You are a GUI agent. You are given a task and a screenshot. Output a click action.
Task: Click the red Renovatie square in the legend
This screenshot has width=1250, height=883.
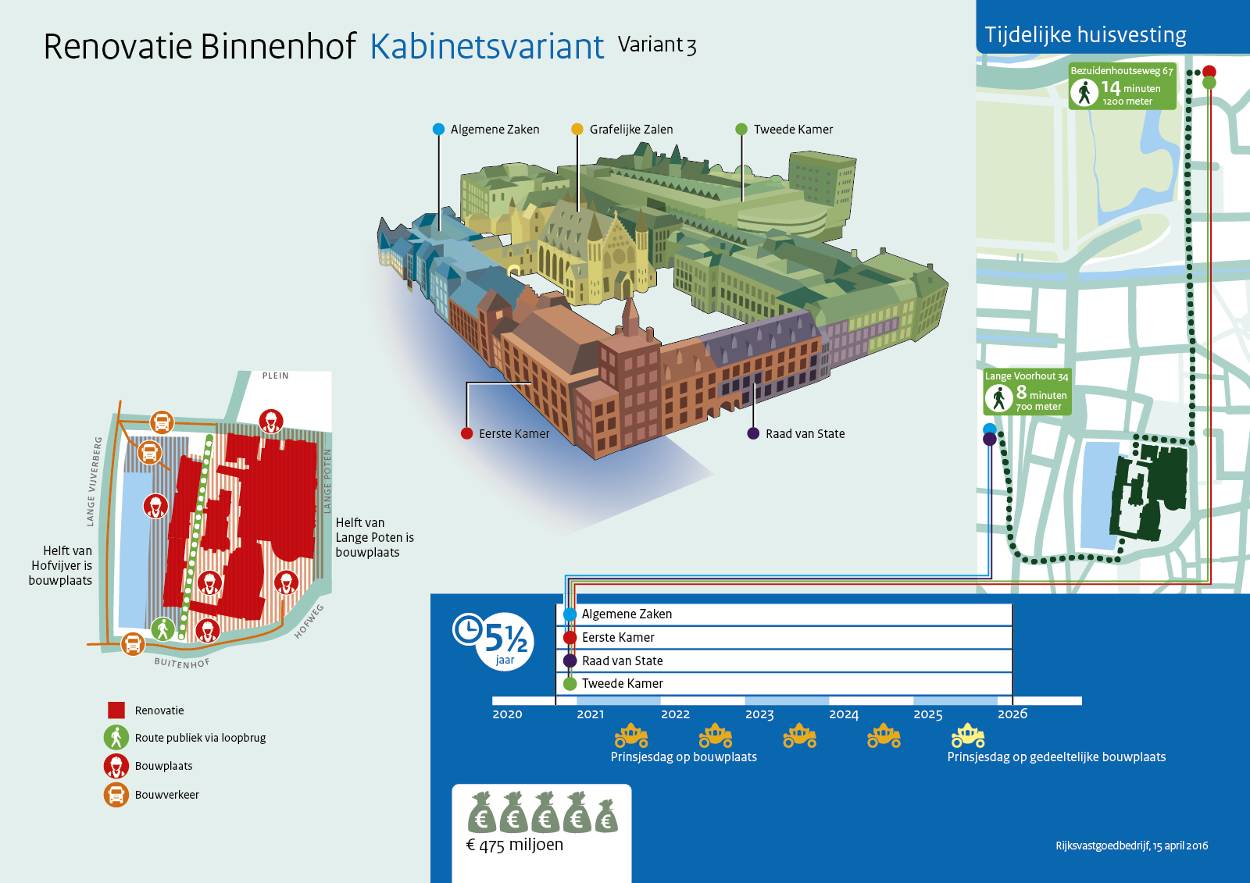(x=116, y=710)
